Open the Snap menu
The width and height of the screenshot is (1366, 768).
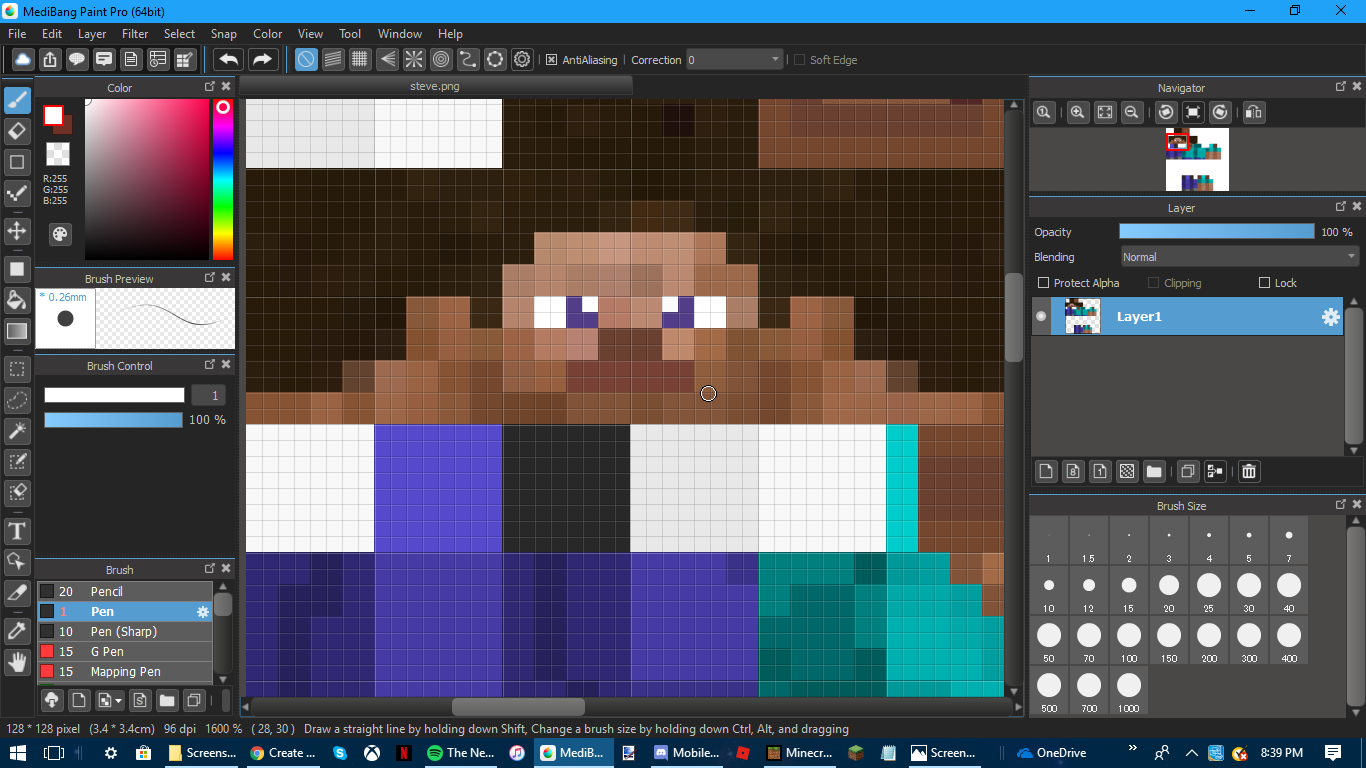[x=224, y=34]
